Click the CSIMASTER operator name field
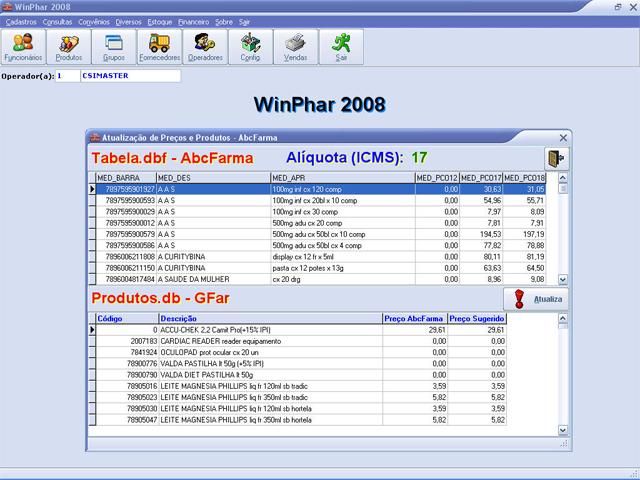Image resolution: width=640 pixels, height=480 pixels. tap(131, 76)
